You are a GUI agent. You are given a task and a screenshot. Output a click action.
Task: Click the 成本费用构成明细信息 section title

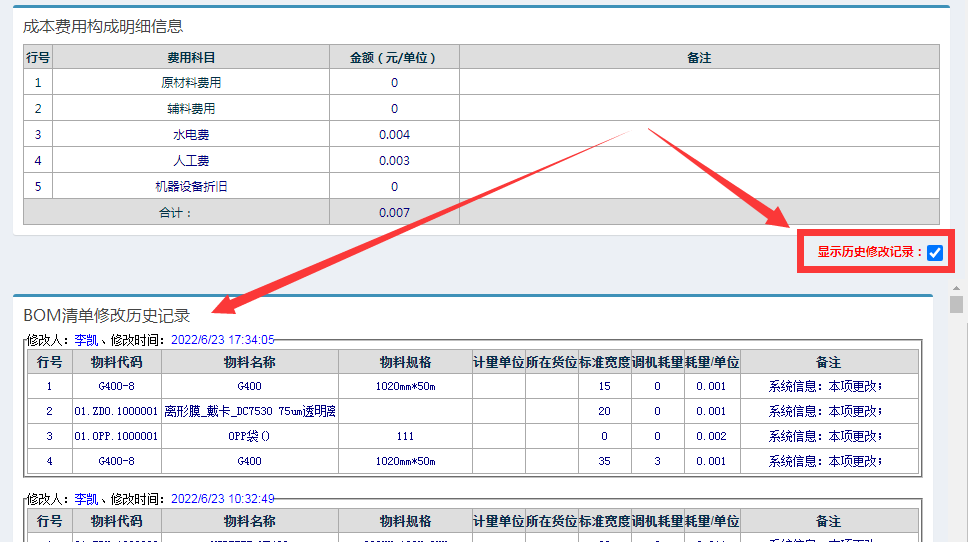[x=103, y=26]
